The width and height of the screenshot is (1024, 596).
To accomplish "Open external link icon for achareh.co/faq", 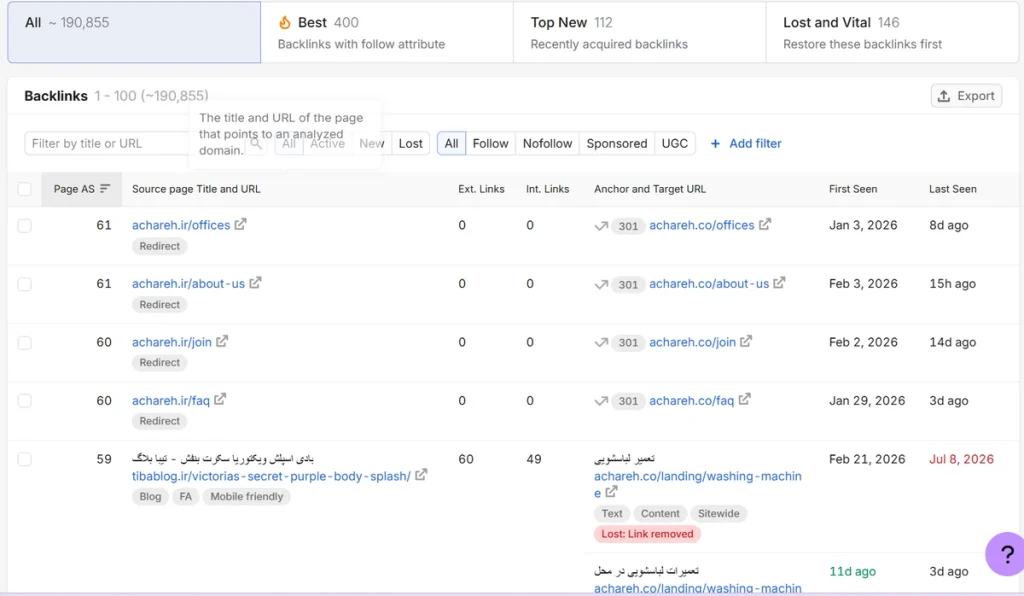I will pos(744,399).
